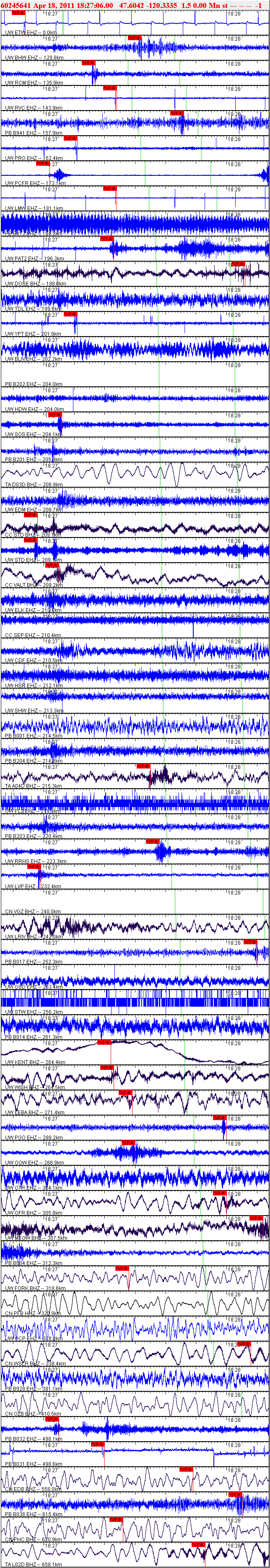Viewport: 270px width, 1568px height.
Task: Select the red pick flag on the OOW trace
Action: pos(129,1143)
